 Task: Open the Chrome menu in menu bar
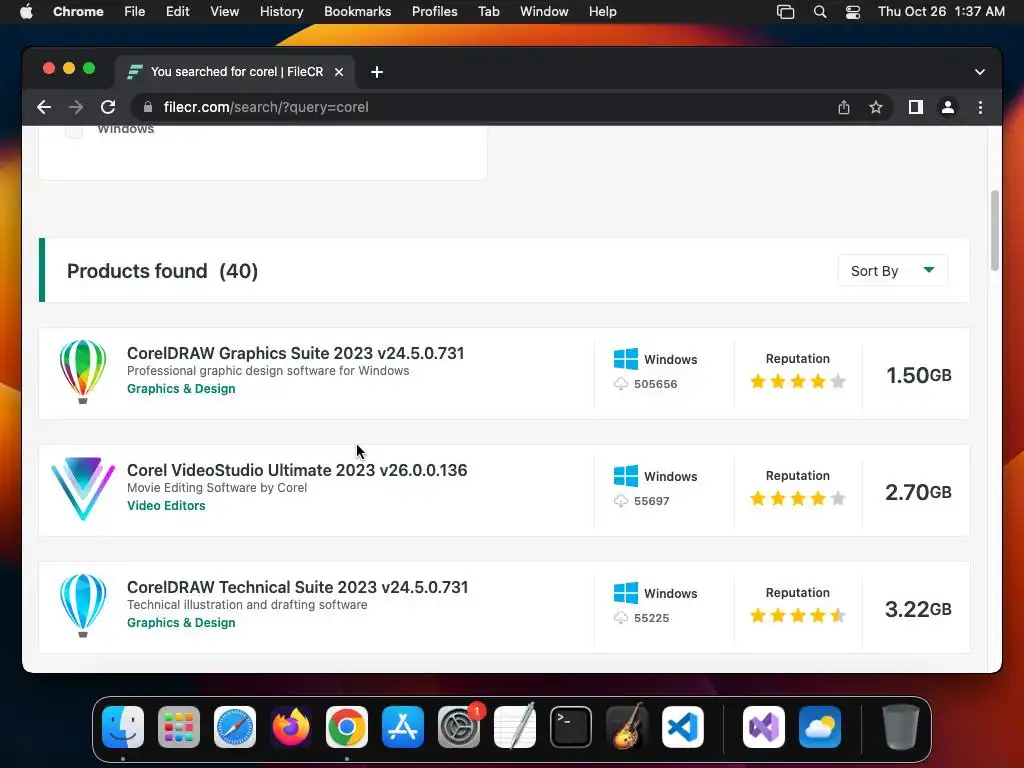pyautogui.click(x=78, y=12)
